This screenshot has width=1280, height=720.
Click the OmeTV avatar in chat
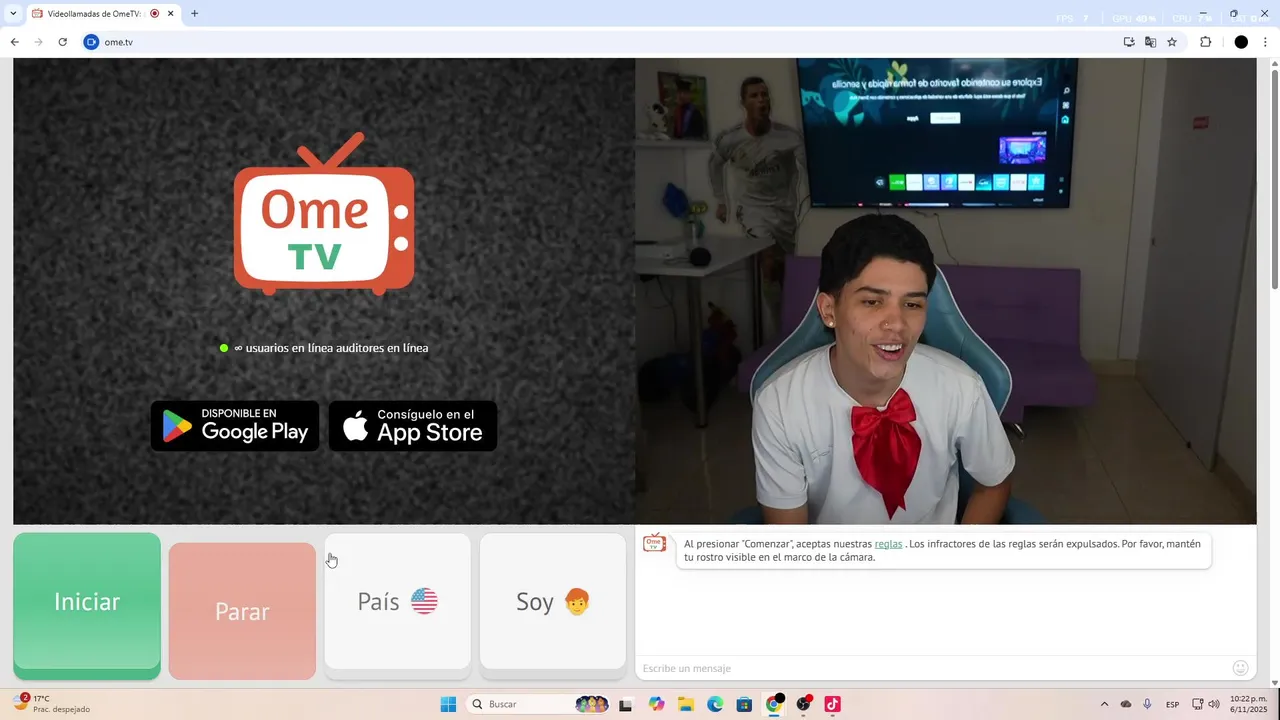point(654,543)
